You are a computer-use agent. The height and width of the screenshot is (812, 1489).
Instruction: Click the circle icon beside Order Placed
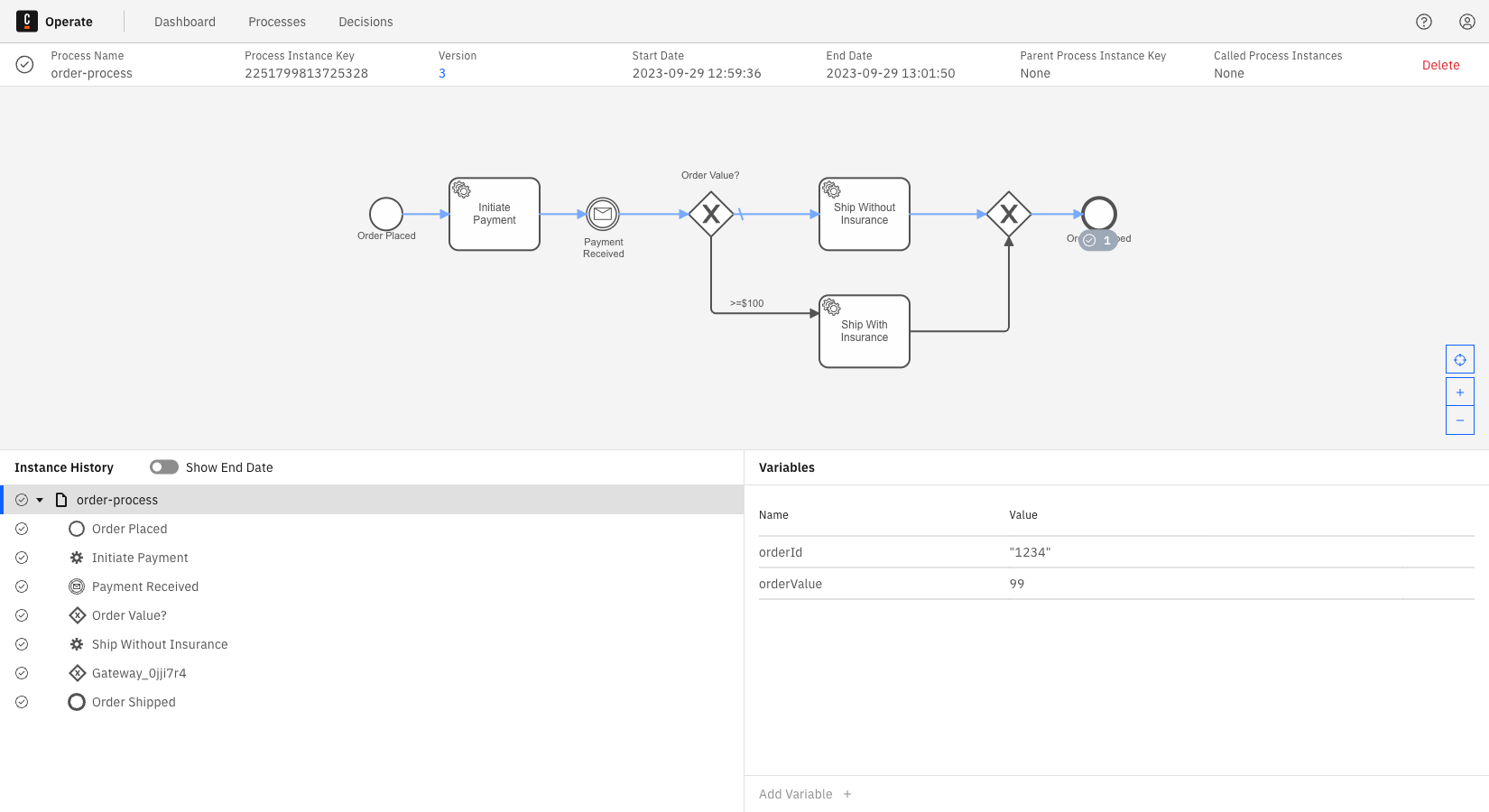(77, 528)
